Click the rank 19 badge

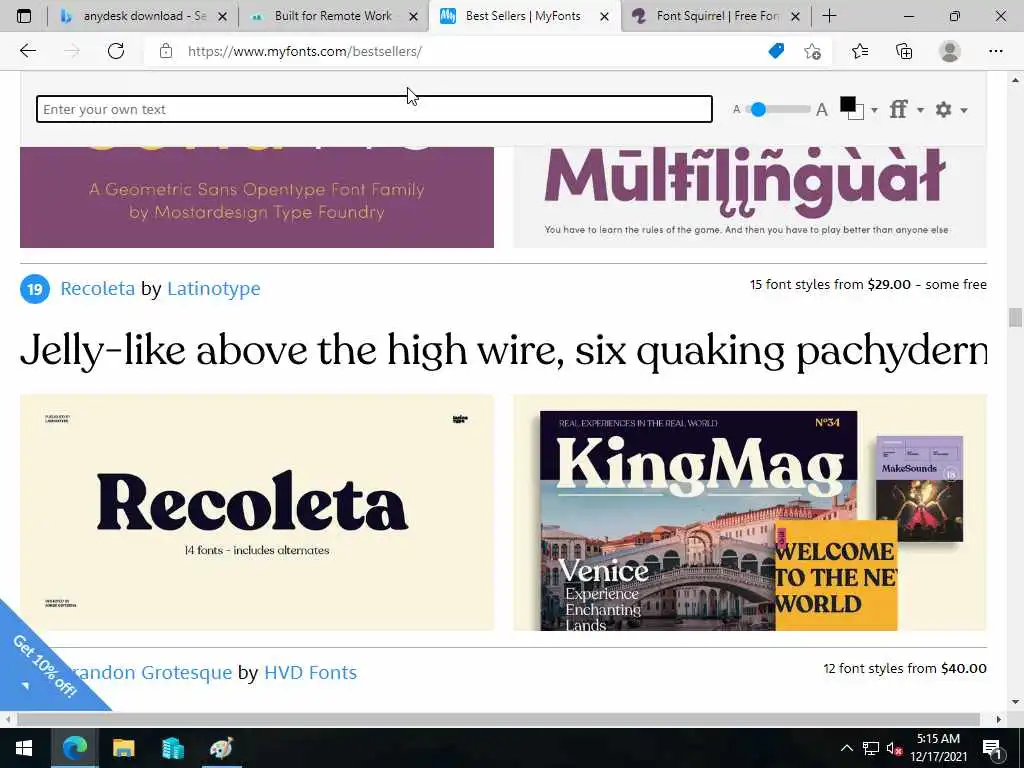coord(35,289)
